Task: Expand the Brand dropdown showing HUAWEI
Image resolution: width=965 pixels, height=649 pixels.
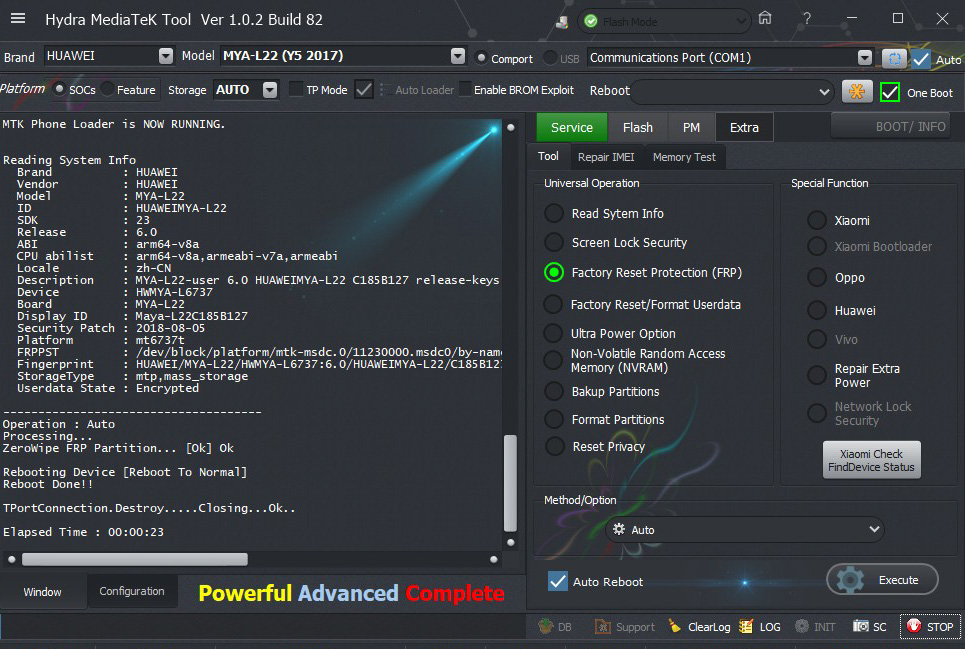Action: [x=165, y=57]
